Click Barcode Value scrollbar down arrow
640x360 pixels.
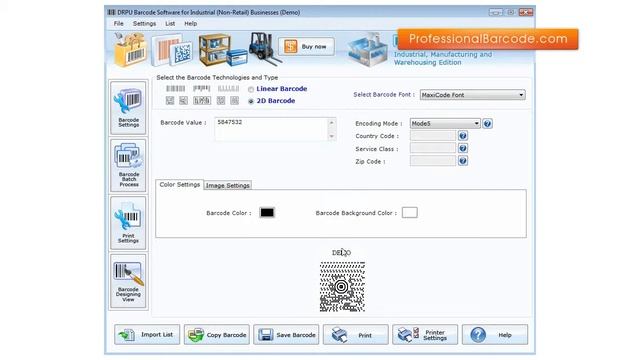tap(331, 136)
